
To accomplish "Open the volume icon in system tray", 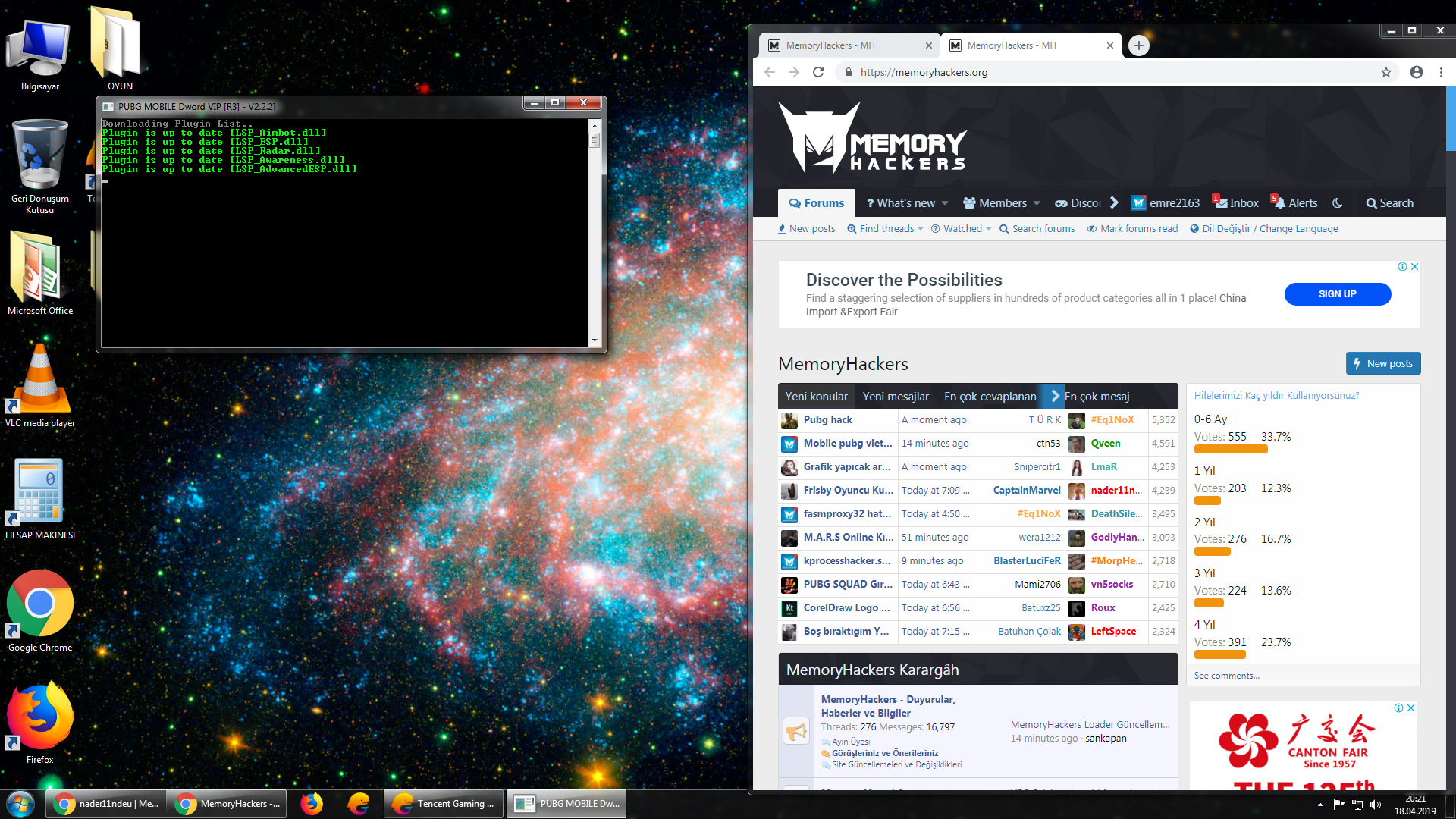I will click(1376, 805).
